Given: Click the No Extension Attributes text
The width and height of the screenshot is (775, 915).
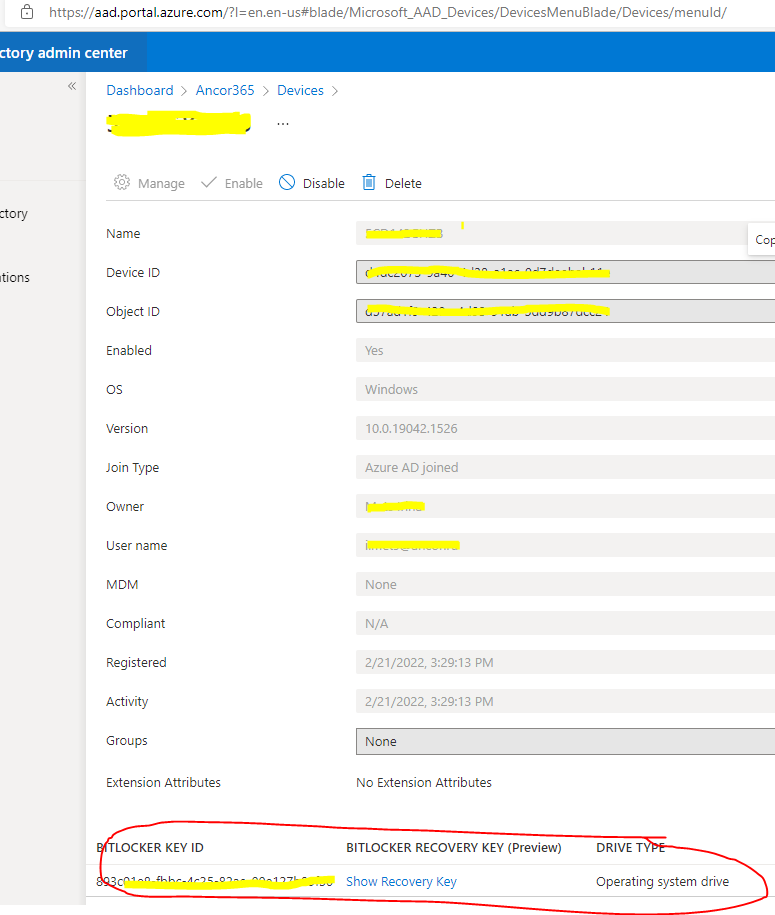Looking at the screenshot, I should pos(424,783).
